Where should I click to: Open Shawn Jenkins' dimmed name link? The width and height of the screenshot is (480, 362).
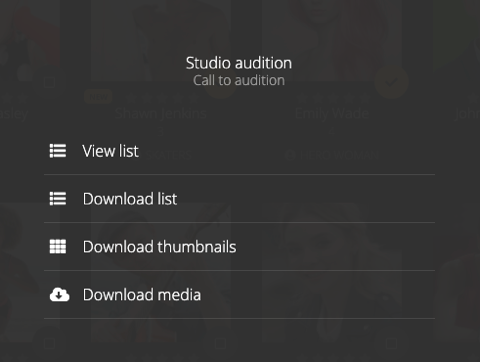click(x=161, y=114)
